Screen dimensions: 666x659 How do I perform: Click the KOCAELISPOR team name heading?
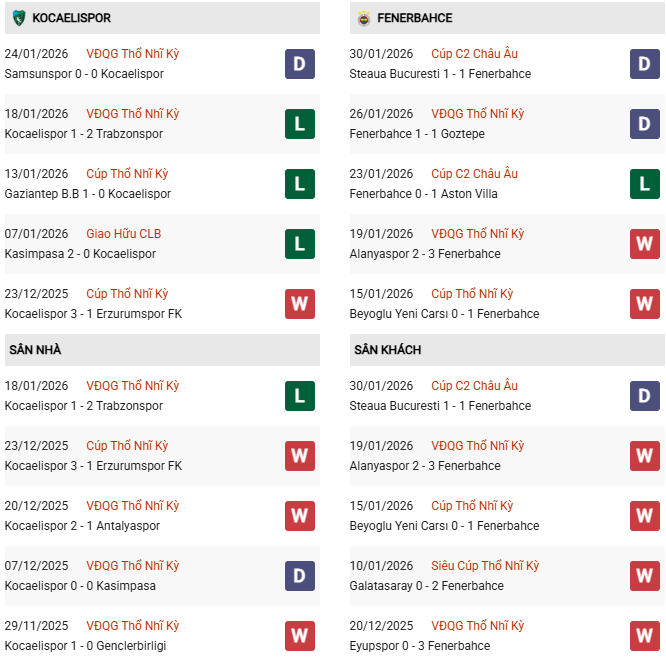point(71,18)
